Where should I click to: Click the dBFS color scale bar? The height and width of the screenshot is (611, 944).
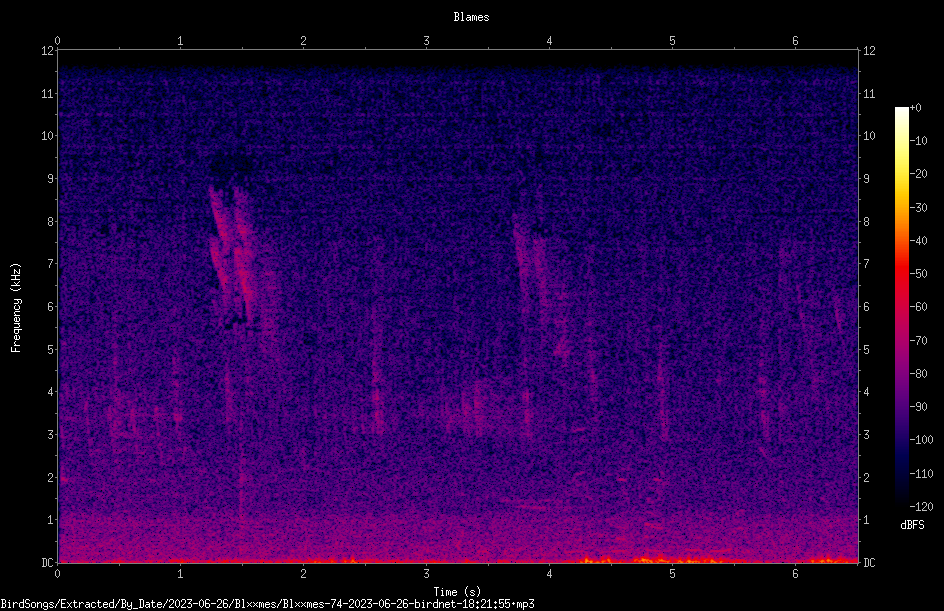coord(901,306)
